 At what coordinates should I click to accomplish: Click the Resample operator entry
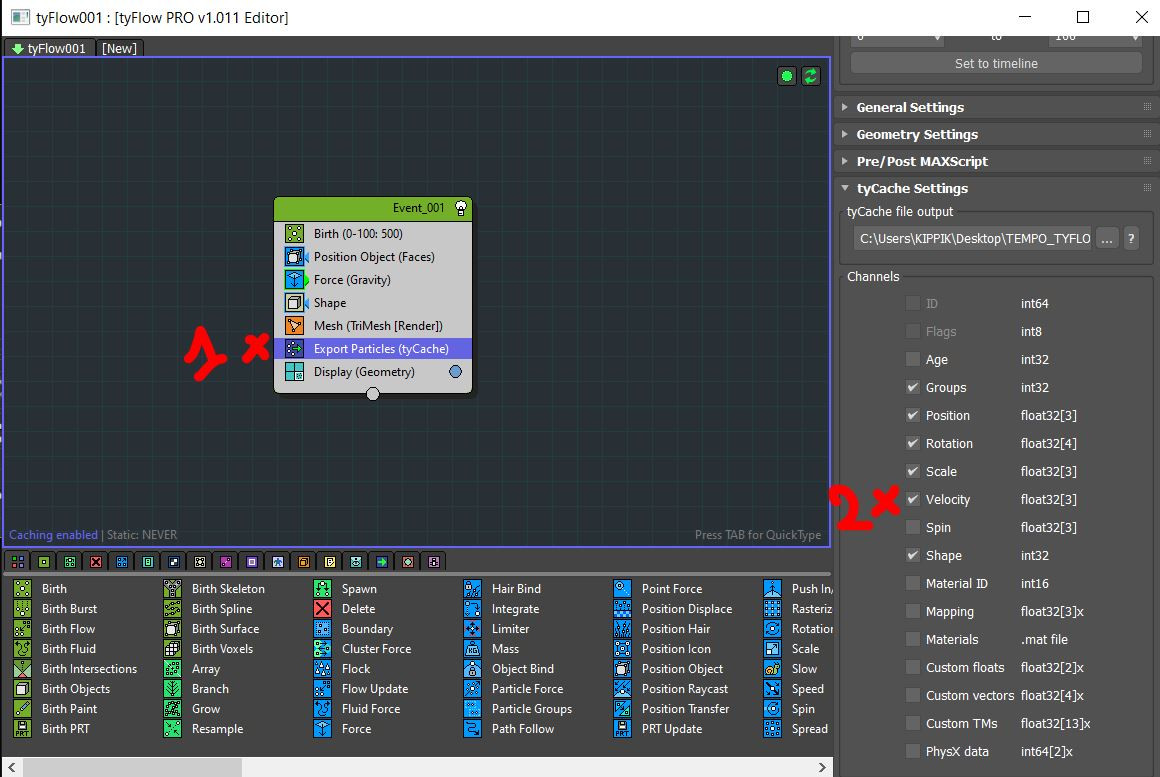[203, 728]
